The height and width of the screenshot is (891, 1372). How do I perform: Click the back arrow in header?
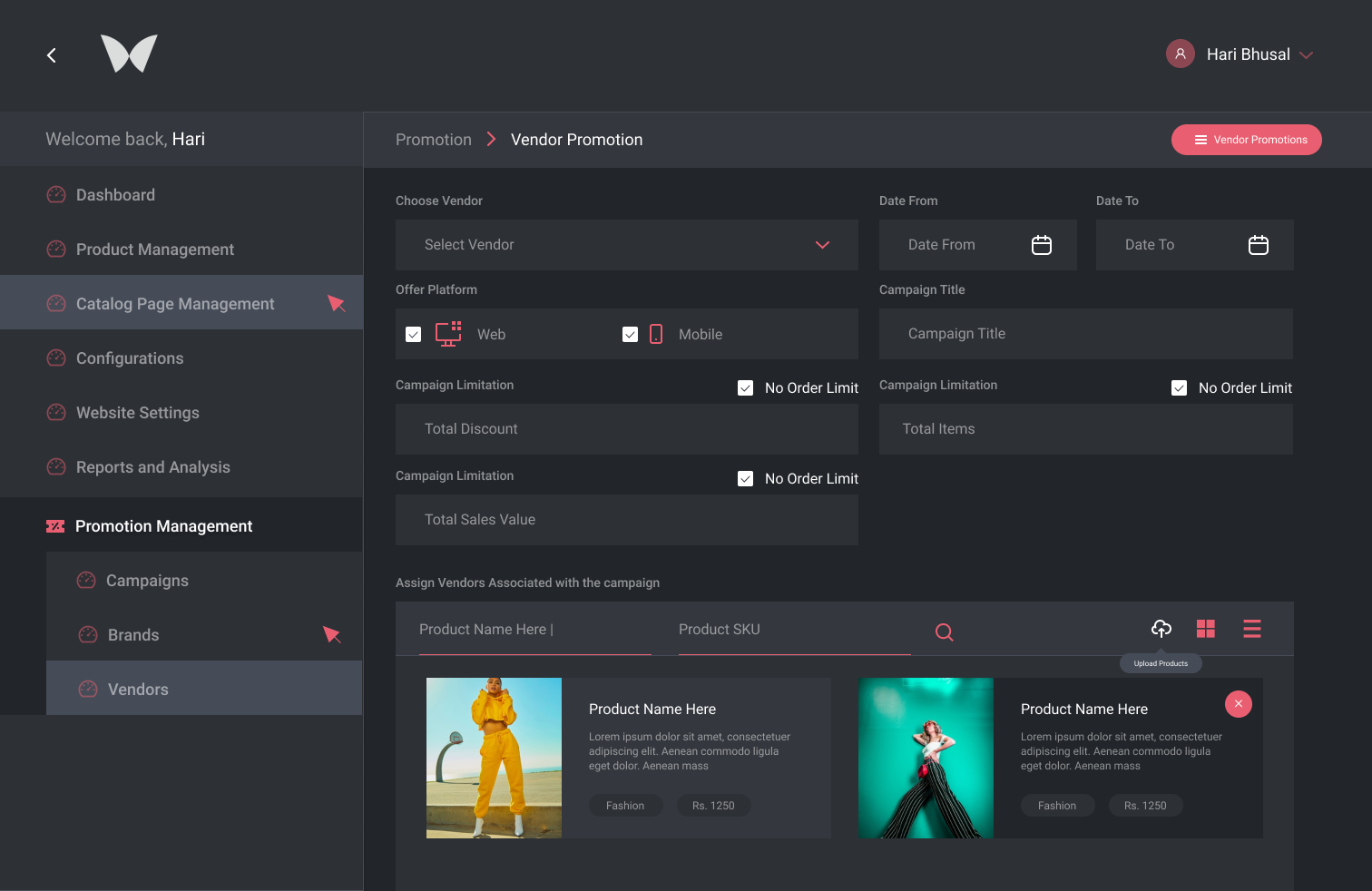[52, 55]
